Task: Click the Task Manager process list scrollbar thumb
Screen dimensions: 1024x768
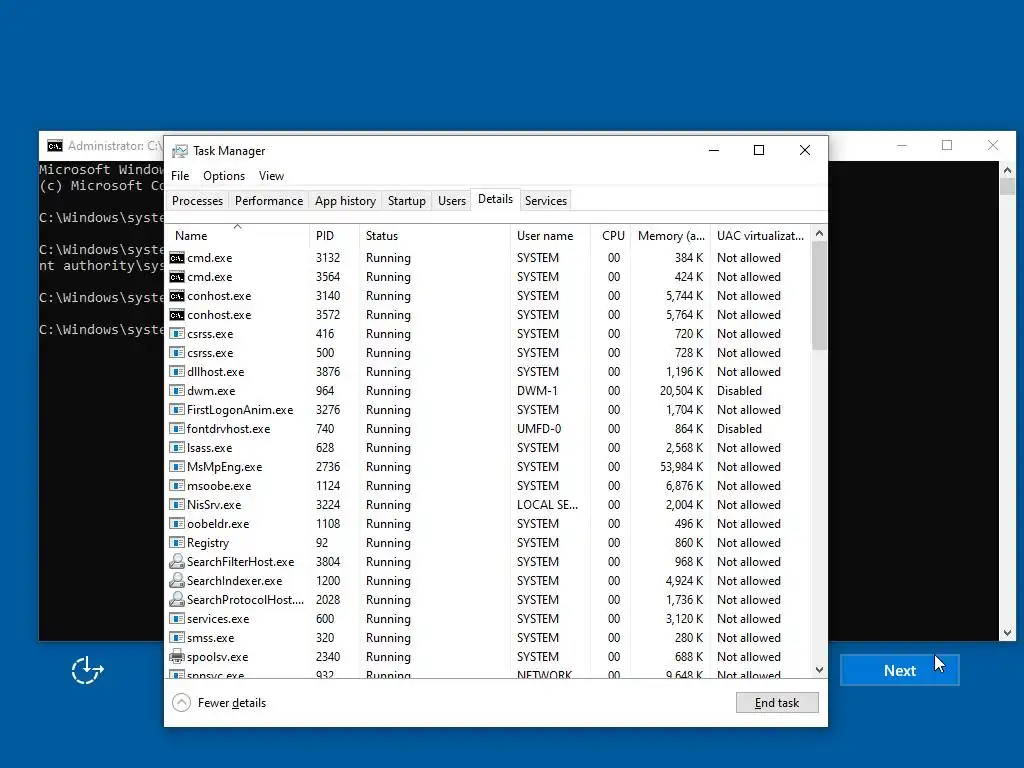Action: click(x=820, y=295)
